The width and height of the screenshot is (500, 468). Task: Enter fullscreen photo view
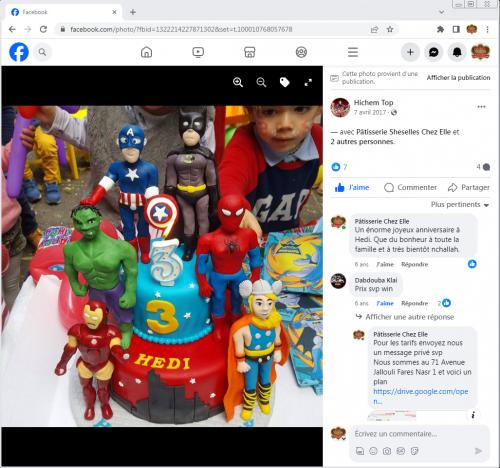[308, 82]
